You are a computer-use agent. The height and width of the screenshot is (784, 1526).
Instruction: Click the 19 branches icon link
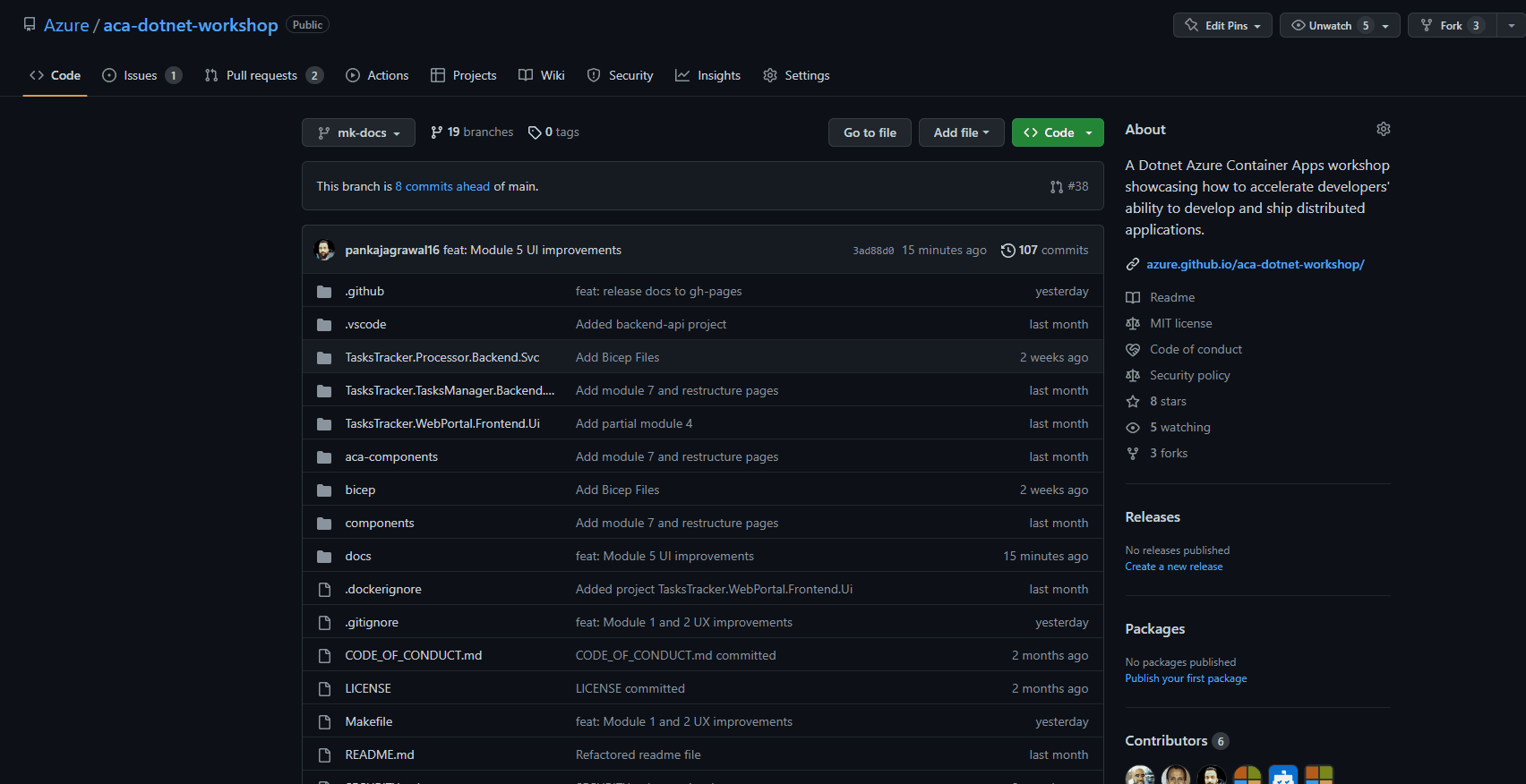(437, 132)
